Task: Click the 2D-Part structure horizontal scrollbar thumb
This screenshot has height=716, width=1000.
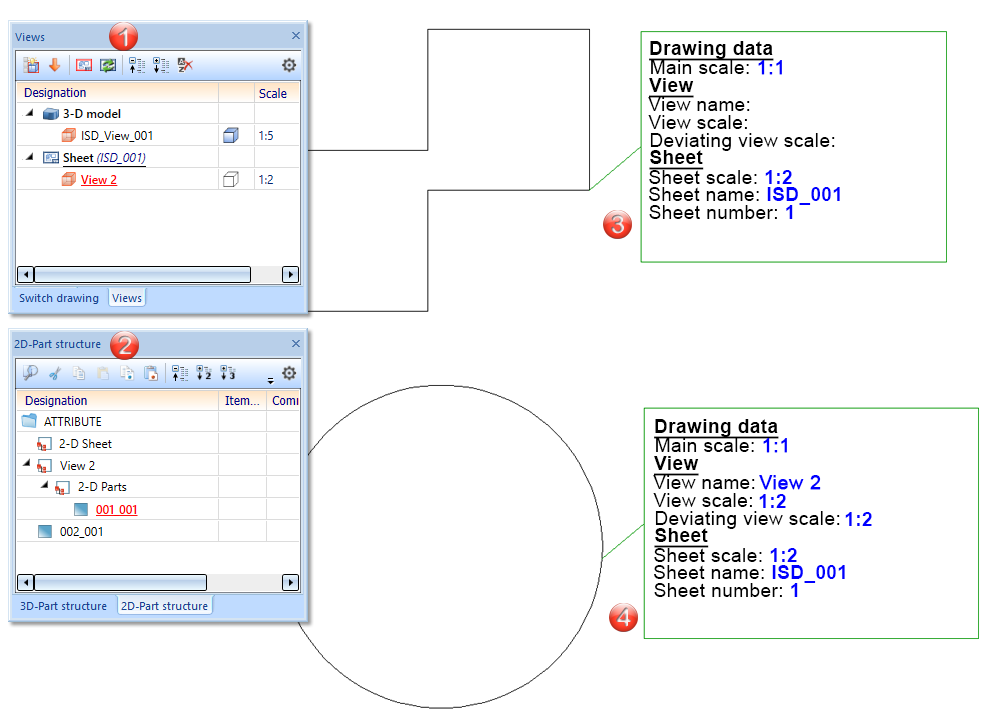Action: click(x=121, y=582)
